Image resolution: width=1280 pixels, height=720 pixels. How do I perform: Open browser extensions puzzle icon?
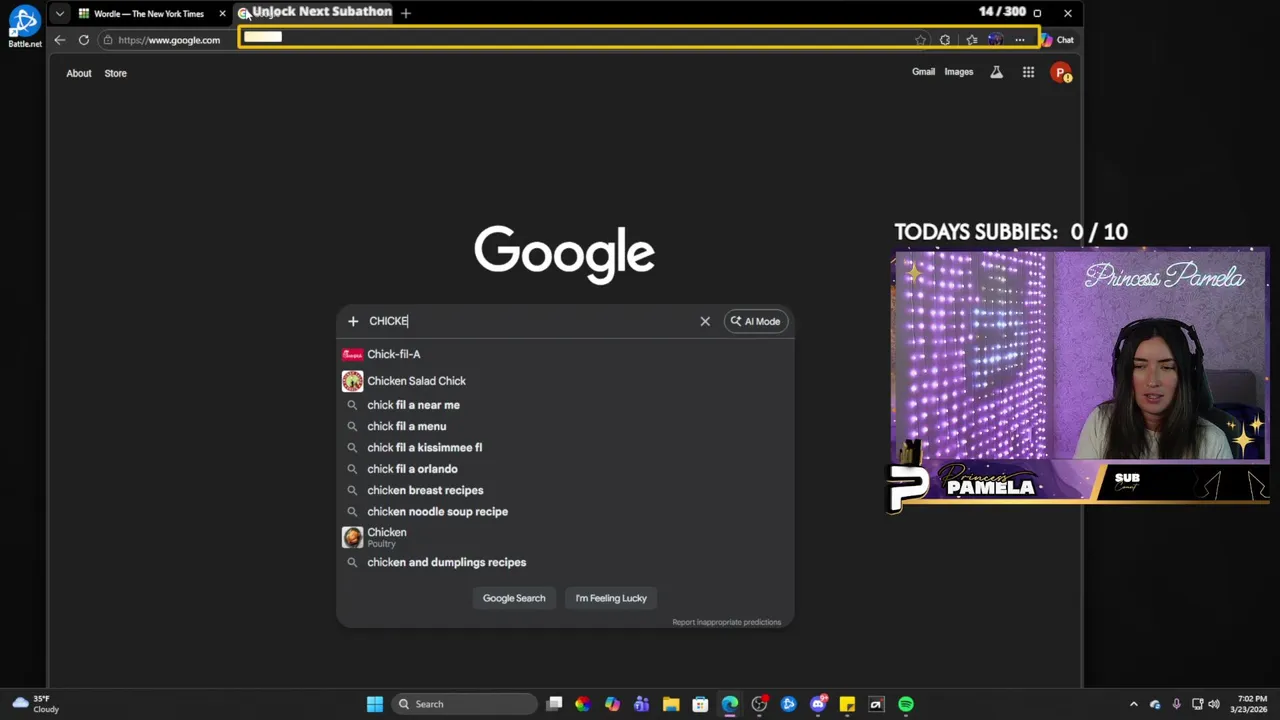(945, 40)
